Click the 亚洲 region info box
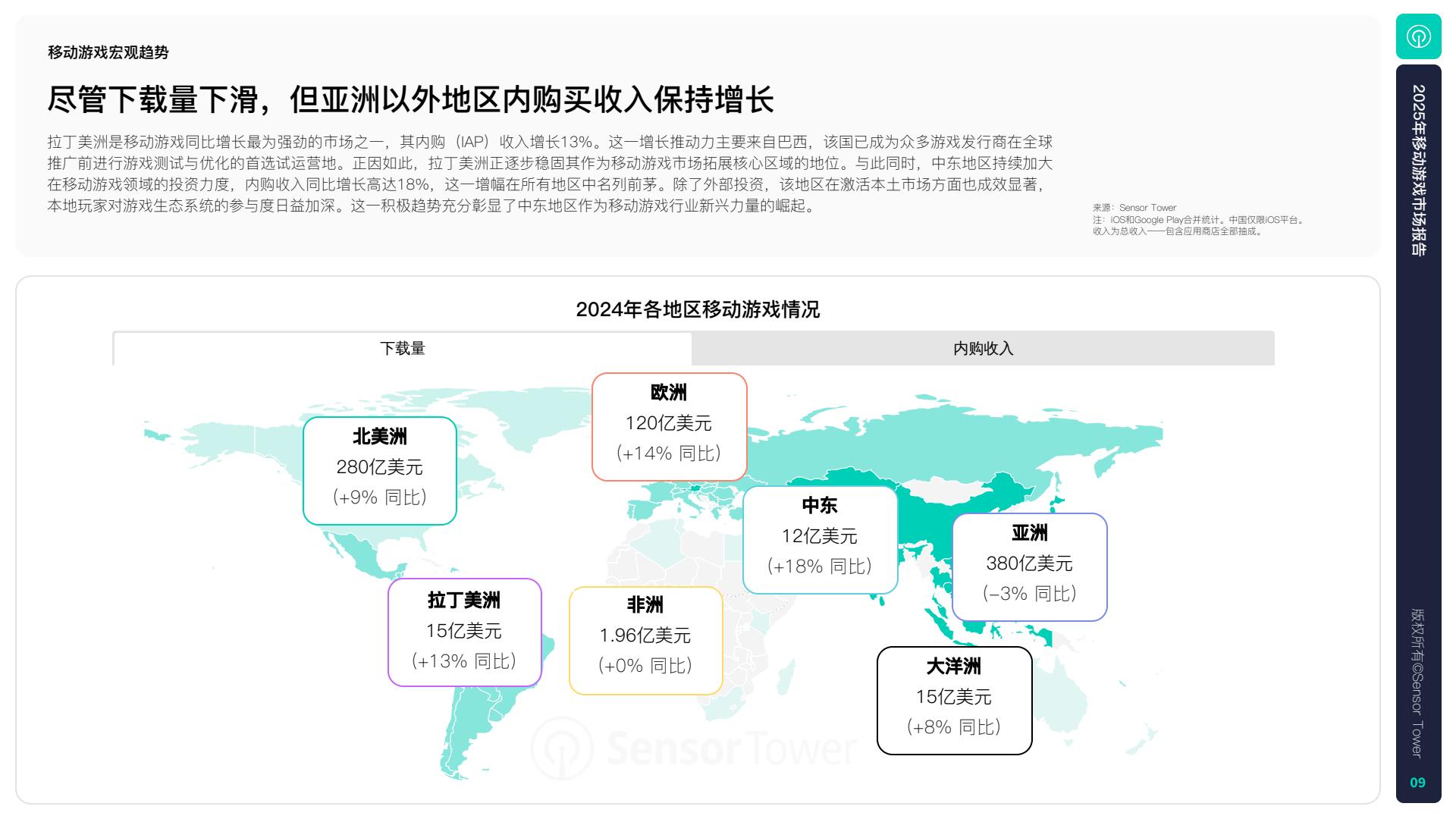 1029,566
